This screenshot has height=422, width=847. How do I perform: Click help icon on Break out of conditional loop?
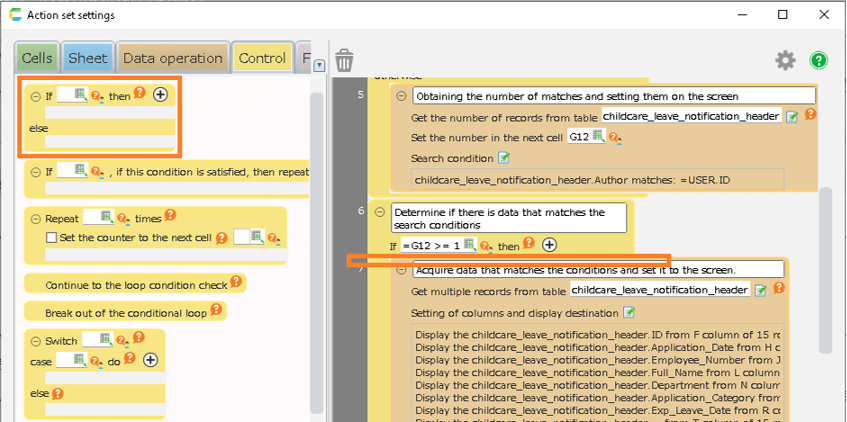(x=216, y=311)
